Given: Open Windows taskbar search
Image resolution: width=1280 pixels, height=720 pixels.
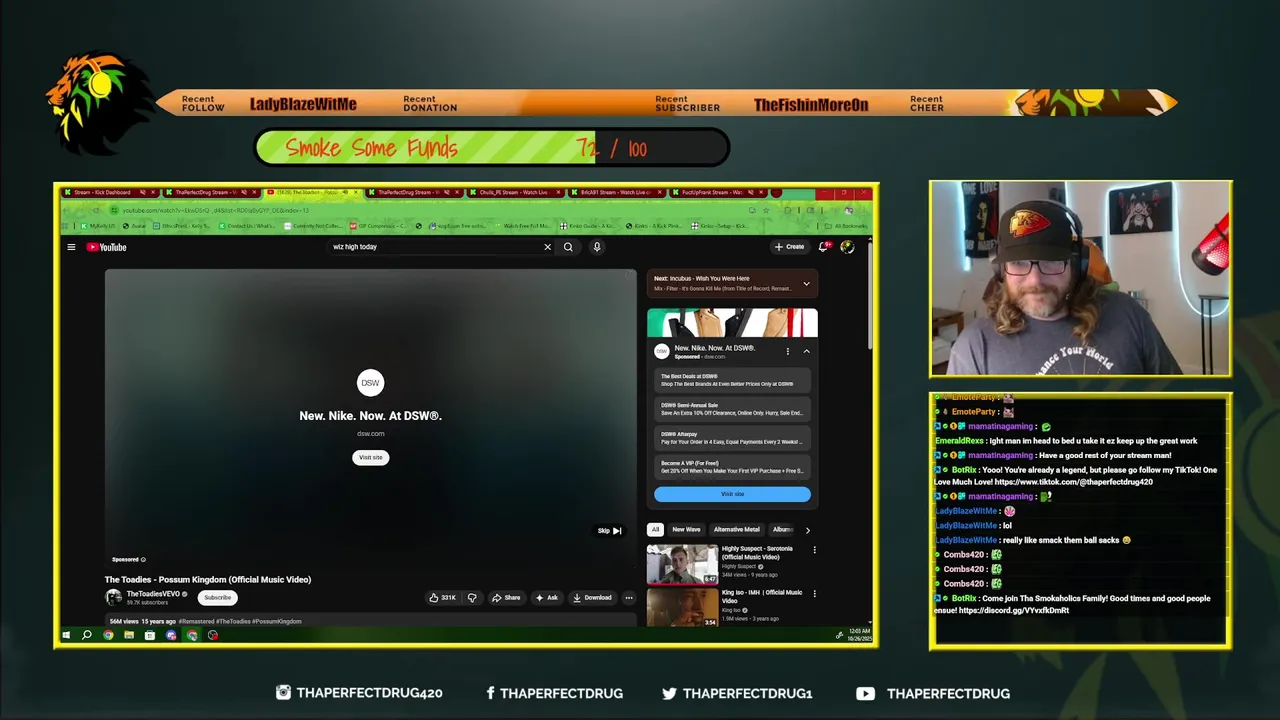Looking at the screenshot, I should coord(87,635).
